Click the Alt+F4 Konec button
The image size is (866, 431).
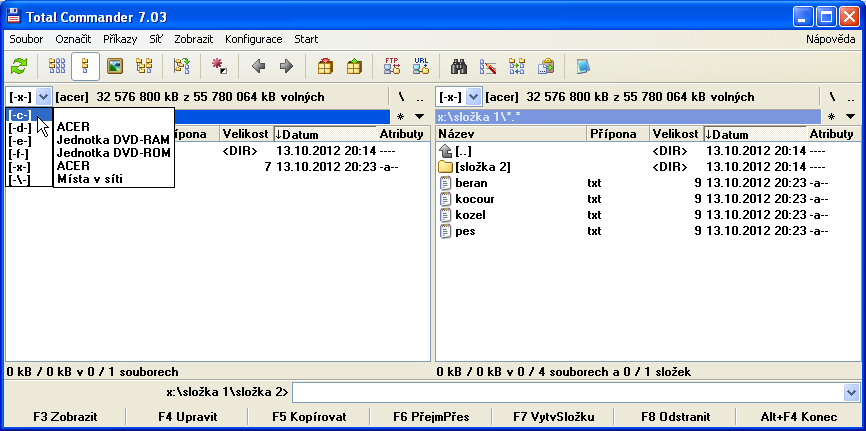799,417
